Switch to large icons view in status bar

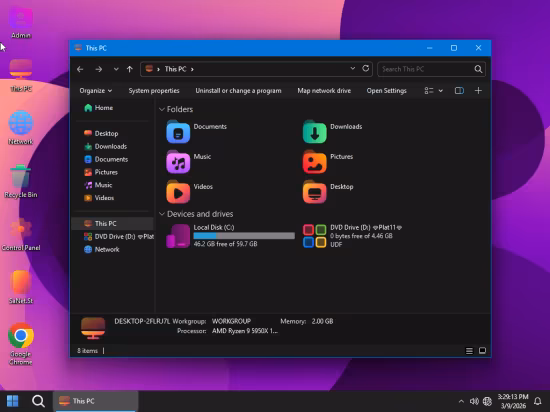point(482,351)
